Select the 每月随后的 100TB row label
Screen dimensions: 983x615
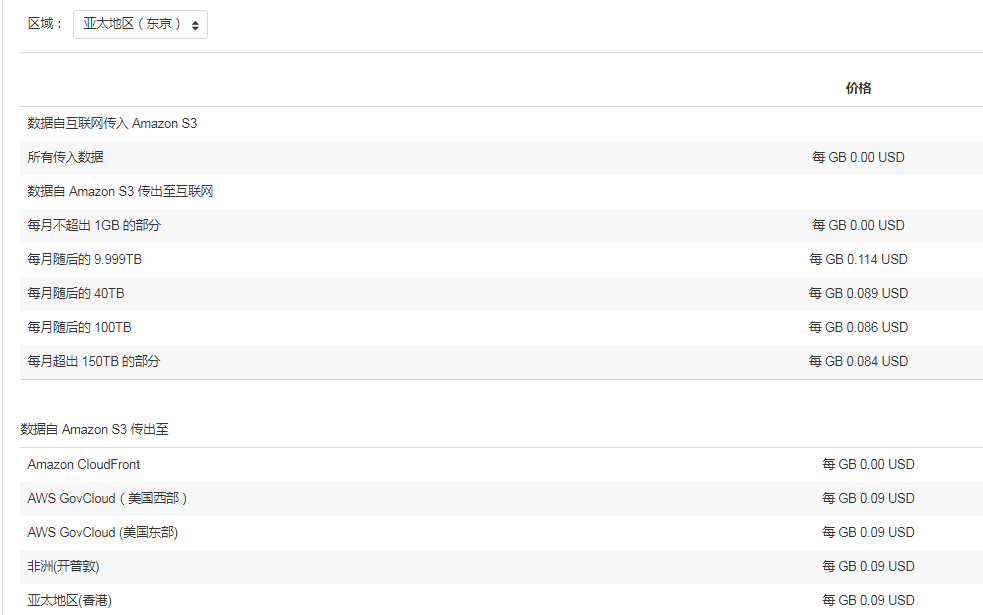pos(79,327)
